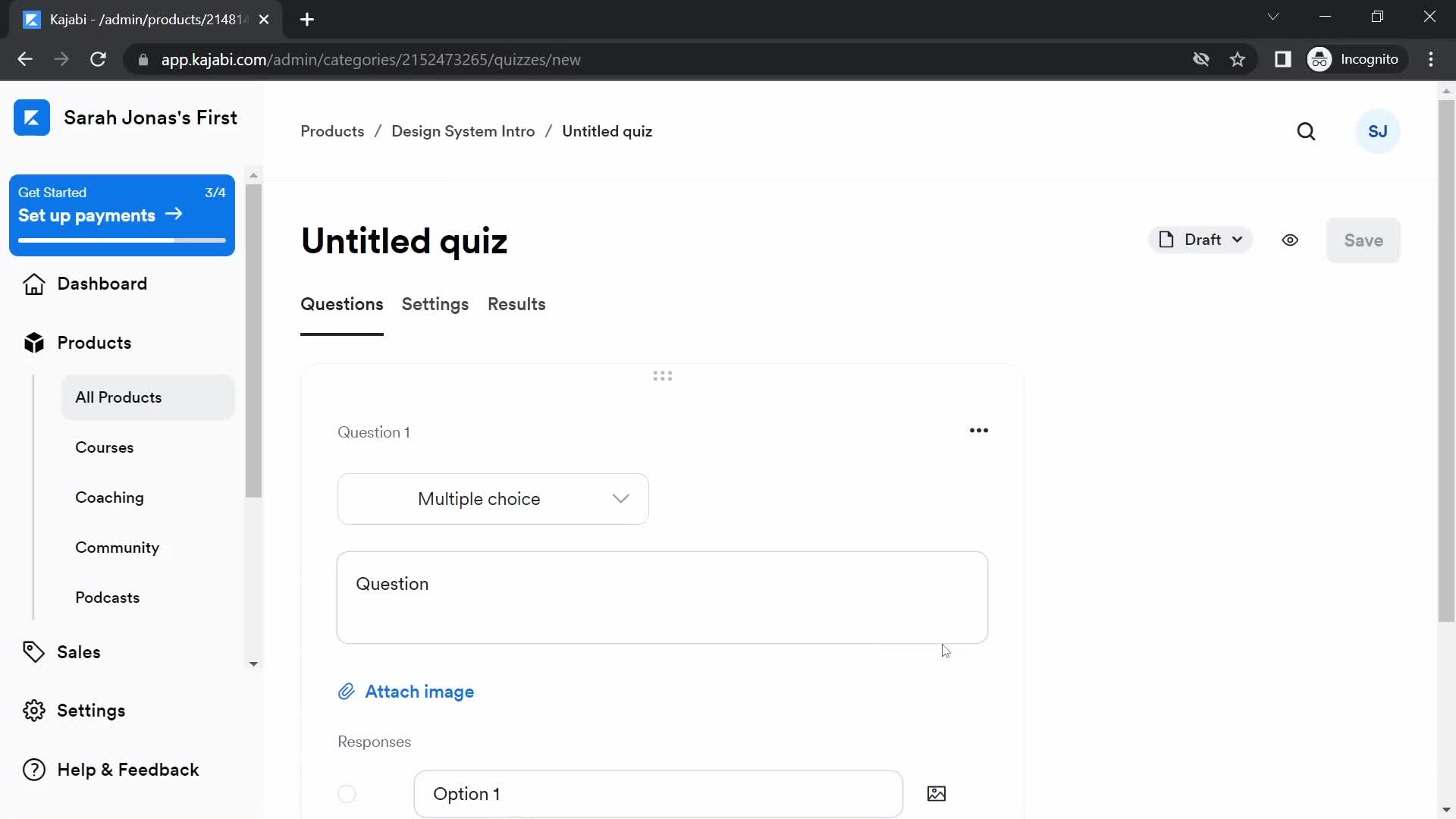Click the eye visibility toggle icon
Viewport: 1456px width, 819px height.
pos(1289,240)
